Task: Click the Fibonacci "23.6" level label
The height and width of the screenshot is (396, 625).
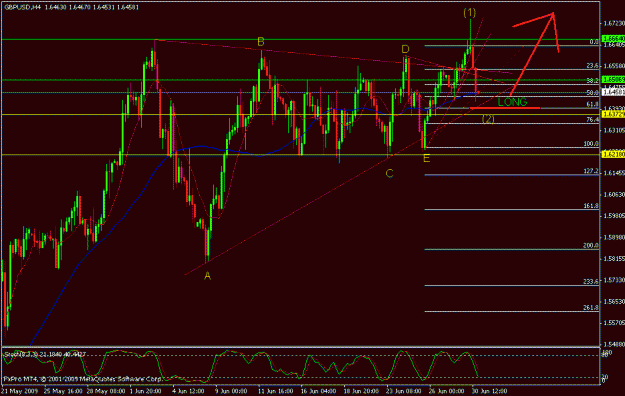Action: coord(592,65)
